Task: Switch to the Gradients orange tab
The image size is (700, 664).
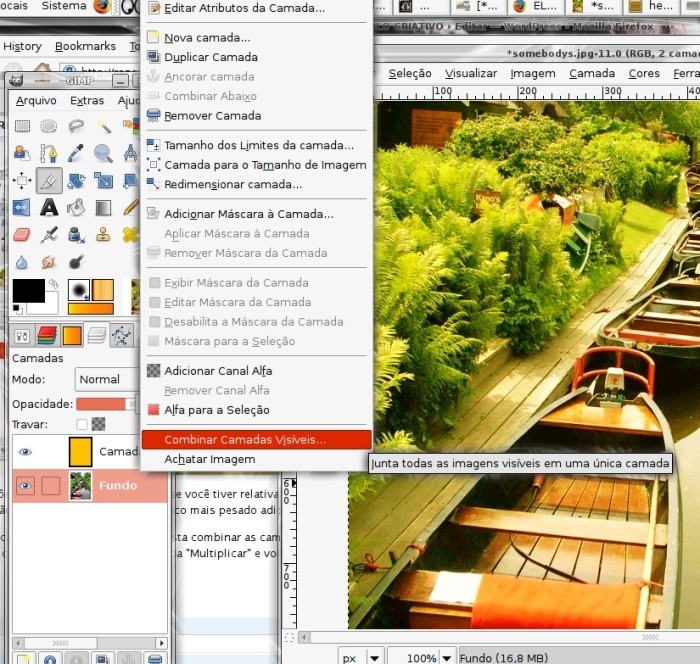Action: tap(72, 336)
